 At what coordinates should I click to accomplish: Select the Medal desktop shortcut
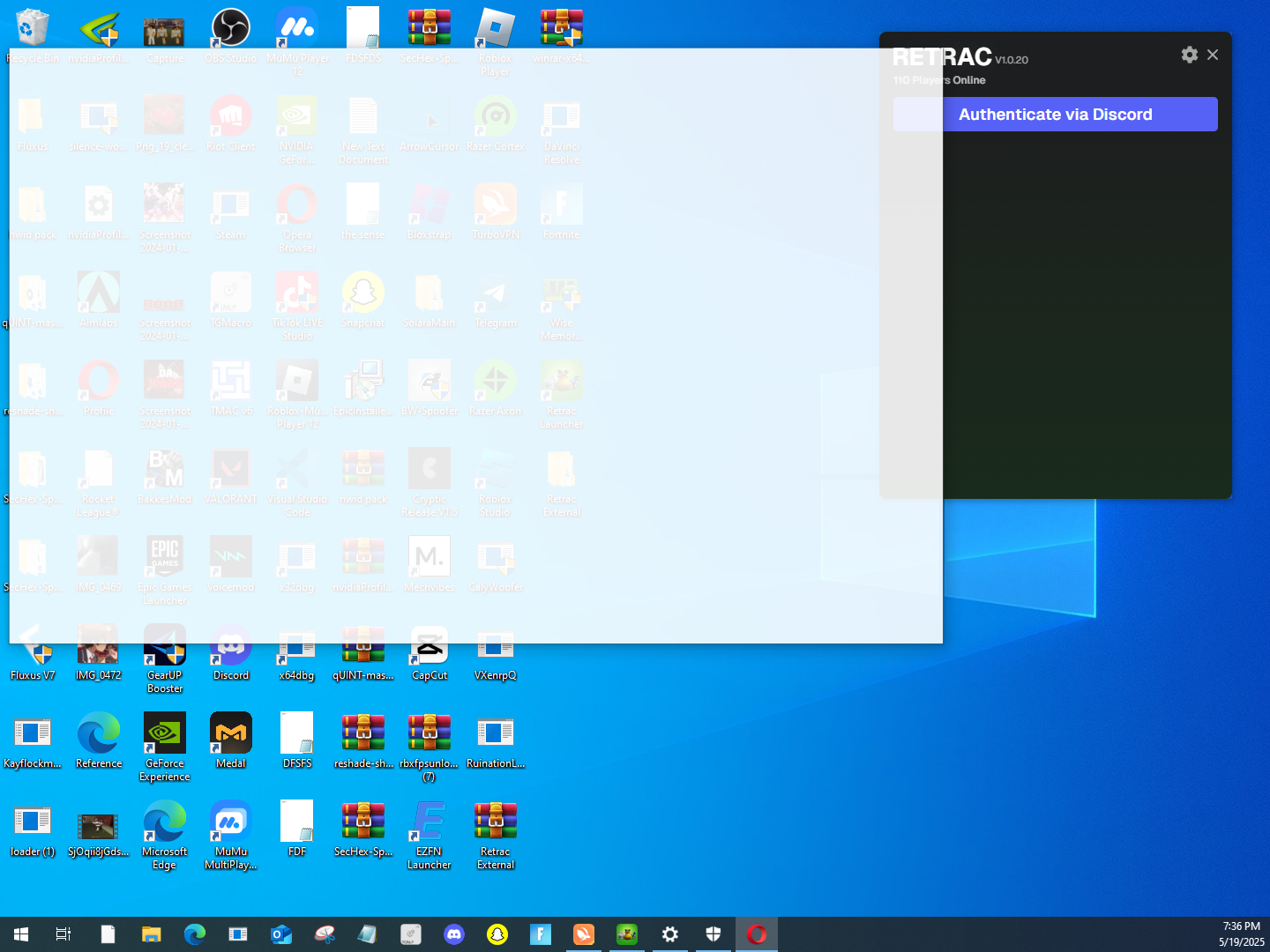pos(231,741)
